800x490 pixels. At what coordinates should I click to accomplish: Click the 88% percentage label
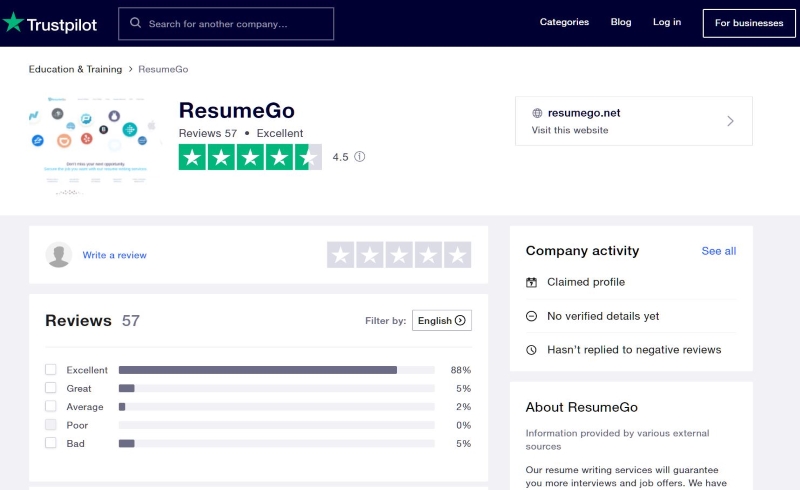point(461,370)
